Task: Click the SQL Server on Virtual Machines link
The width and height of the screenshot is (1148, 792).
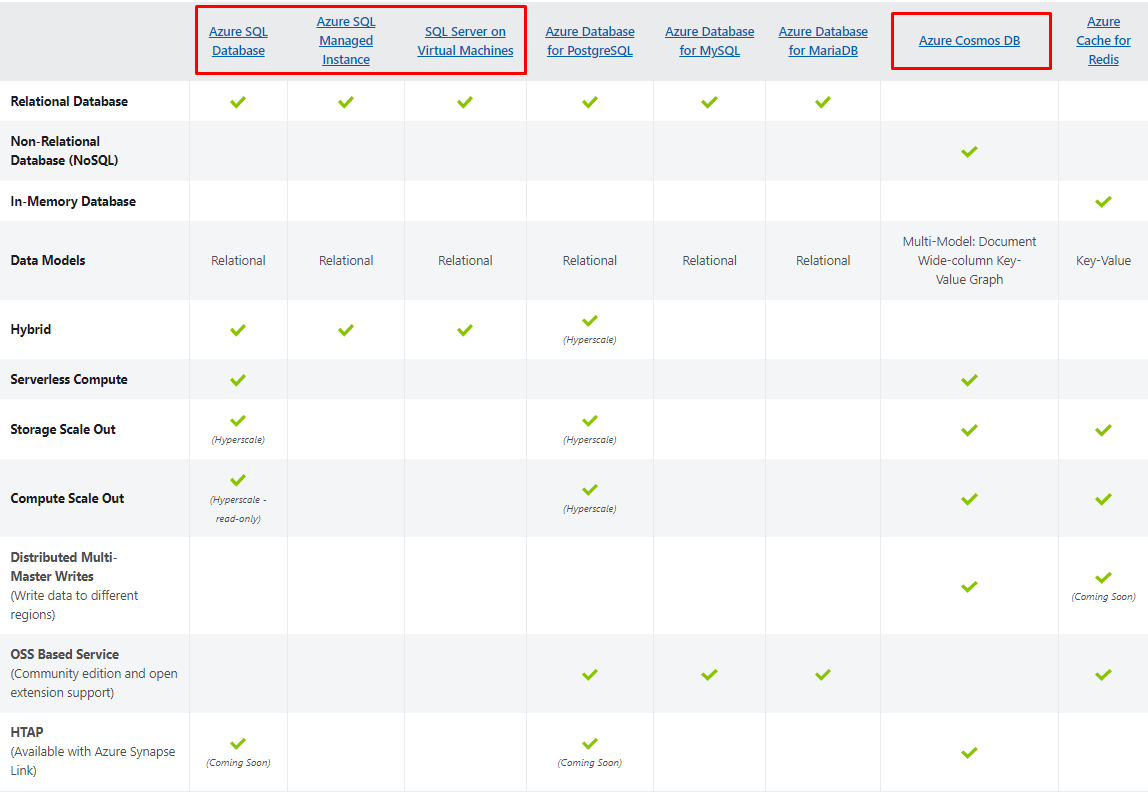Action: pos(465,41)
